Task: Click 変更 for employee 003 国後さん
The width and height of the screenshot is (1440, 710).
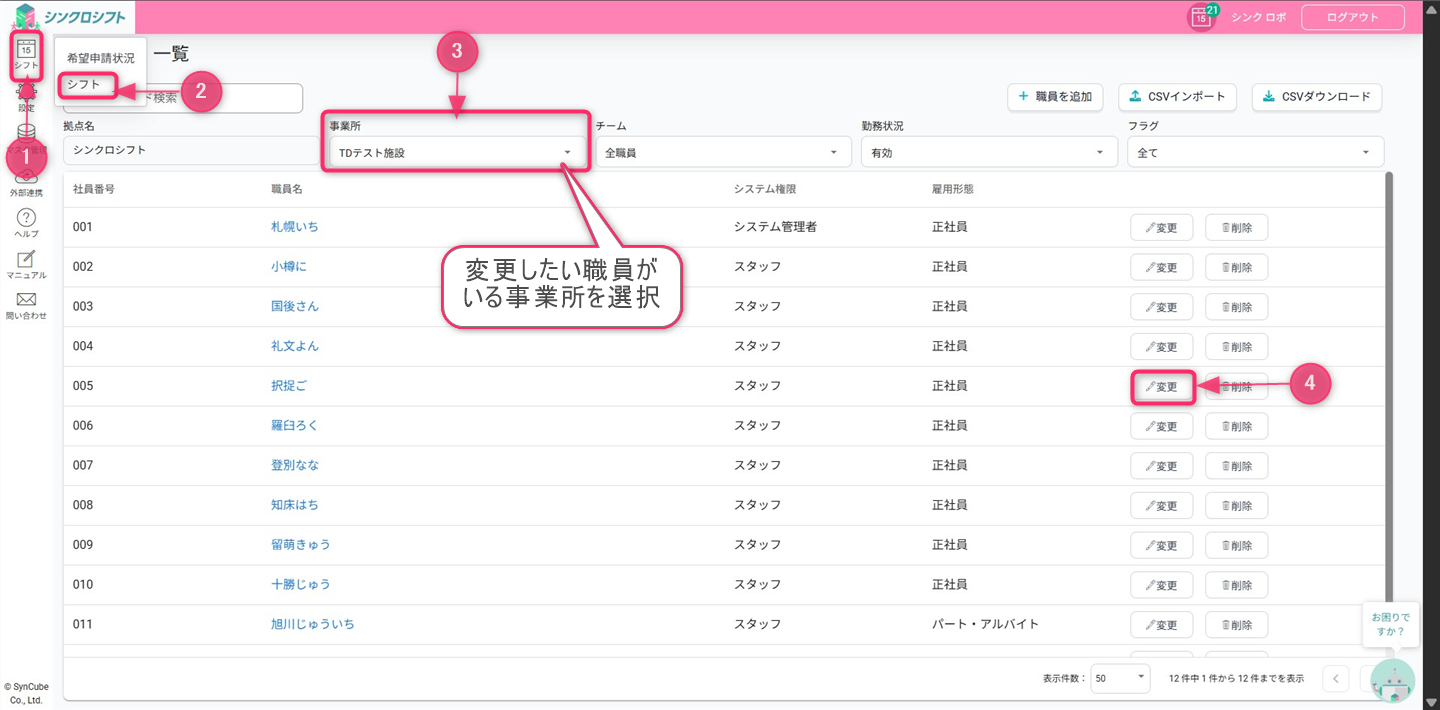Action: click(1161, 307)
